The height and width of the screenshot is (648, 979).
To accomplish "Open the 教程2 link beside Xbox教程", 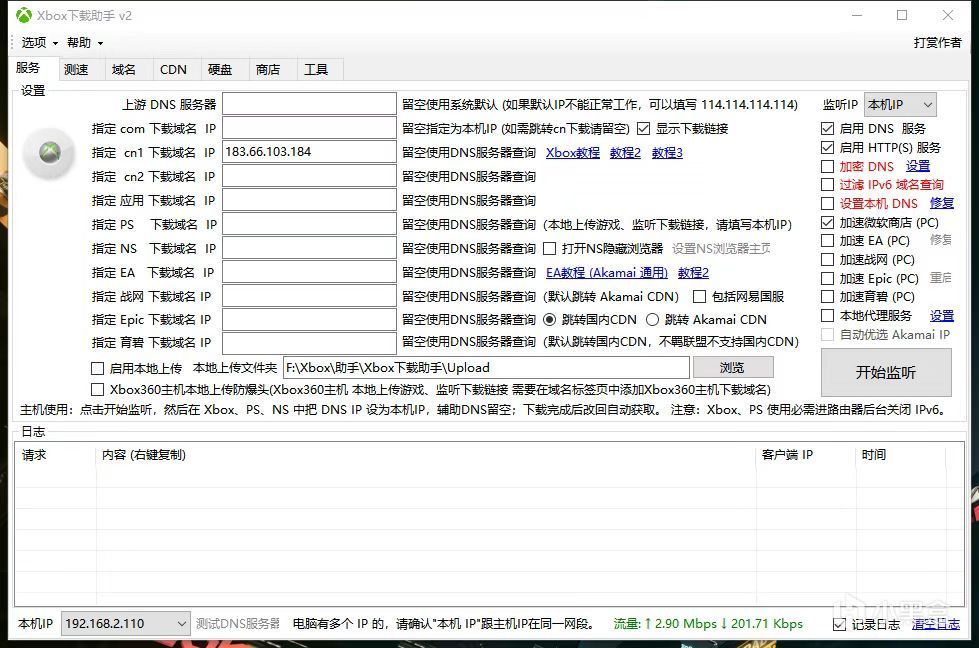I will [625, 152].
